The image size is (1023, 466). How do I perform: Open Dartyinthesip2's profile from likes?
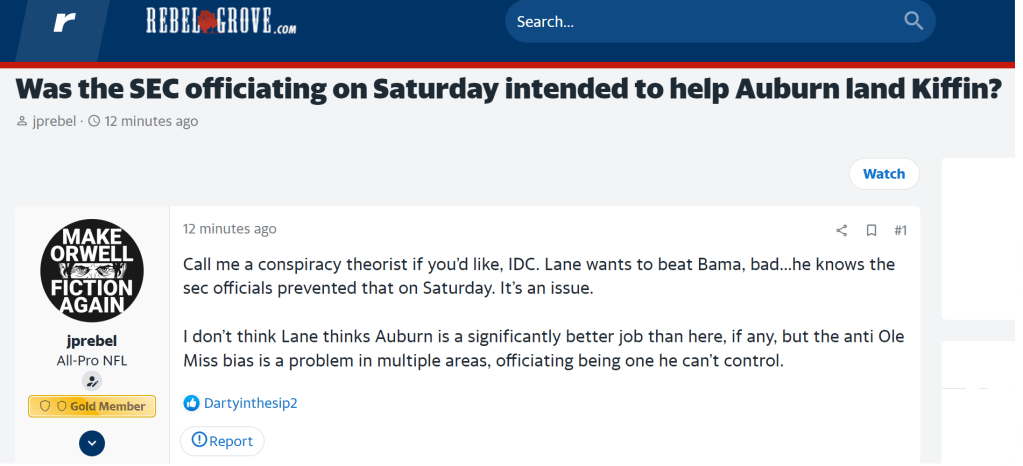[x=251, y=403]
